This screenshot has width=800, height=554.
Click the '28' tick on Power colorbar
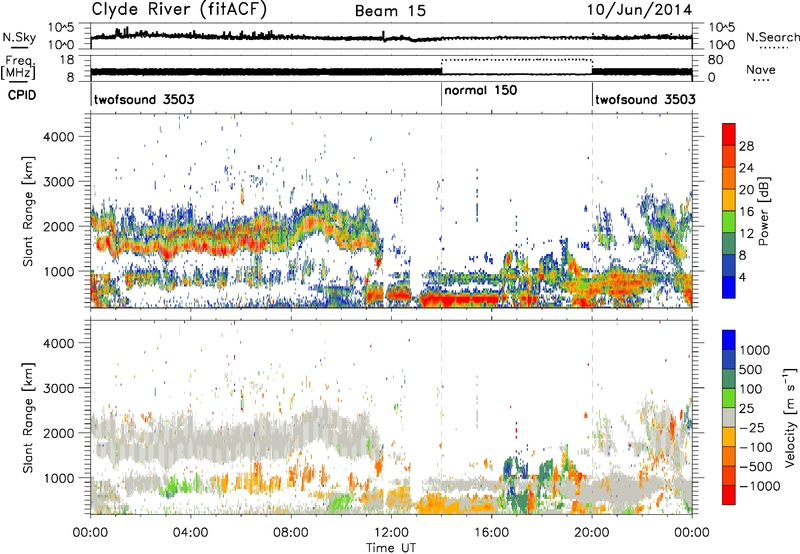[x=746, y=146]
